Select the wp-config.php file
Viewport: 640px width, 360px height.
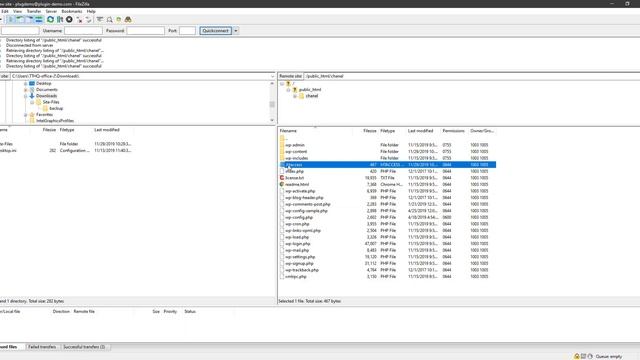coord(299,217)
